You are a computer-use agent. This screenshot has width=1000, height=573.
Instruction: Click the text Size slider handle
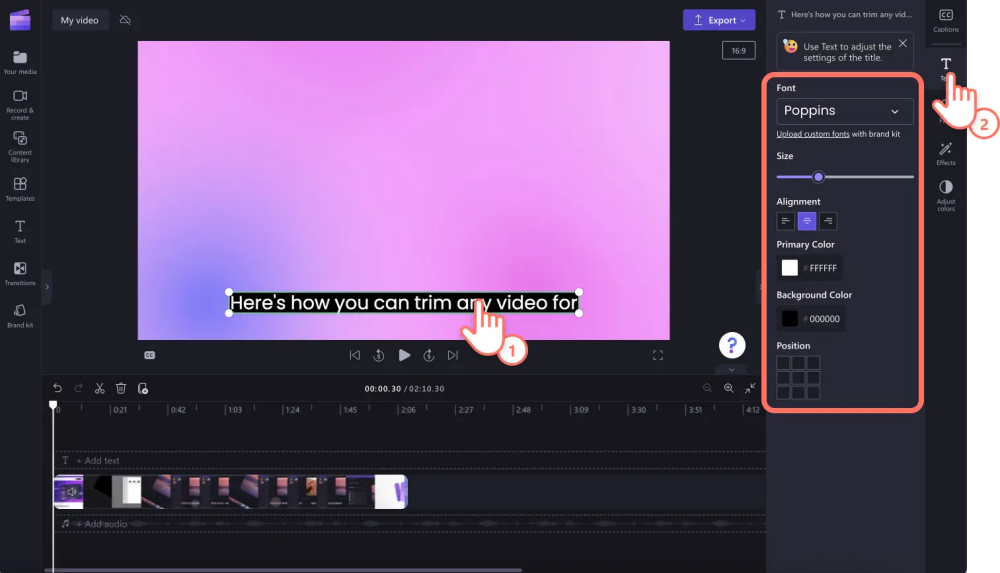point(818,177)
